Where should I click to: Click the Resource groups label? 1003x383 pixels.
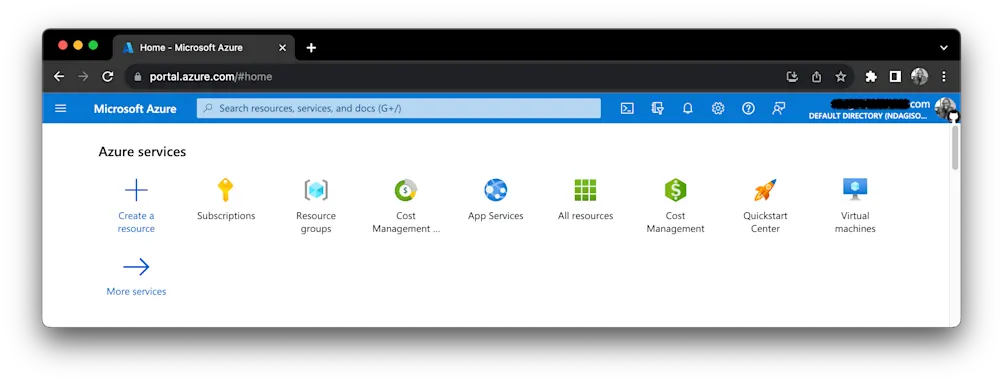pos(316,223)
